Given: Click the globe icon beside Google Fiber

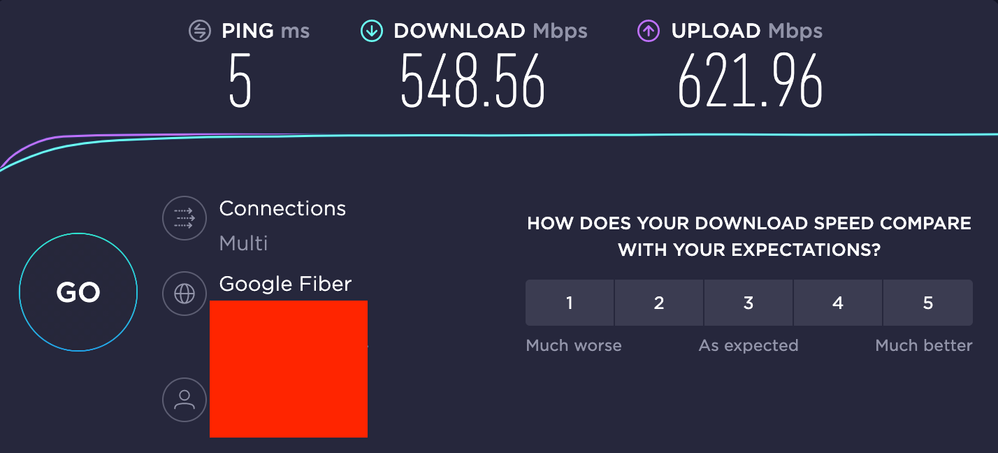Looking at the screenshot, I should pos(183,294).
